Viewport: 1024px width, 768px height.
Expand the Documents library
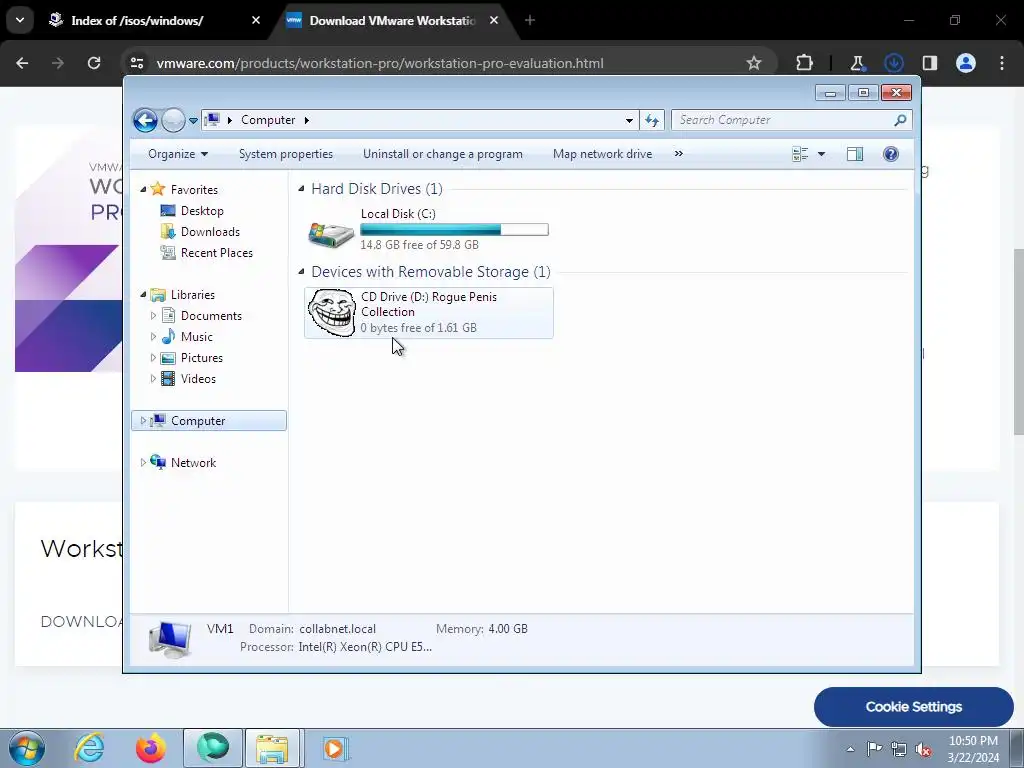[x=153, y=315]
